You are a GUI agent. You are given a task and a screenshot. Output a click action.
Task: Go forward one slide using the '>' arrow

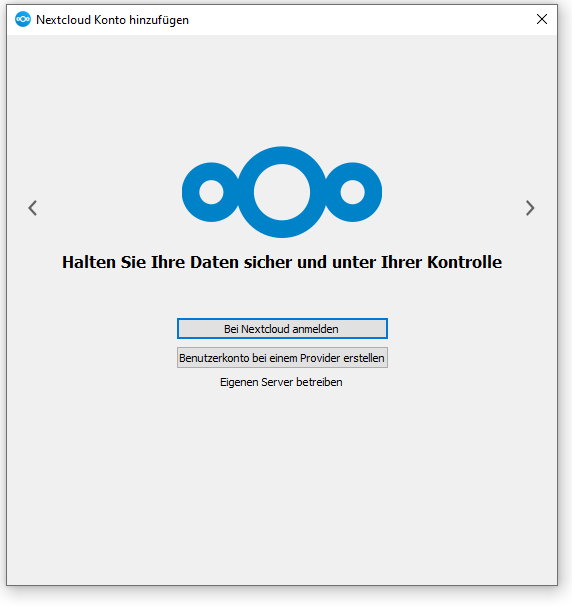(x=530, y=208)
